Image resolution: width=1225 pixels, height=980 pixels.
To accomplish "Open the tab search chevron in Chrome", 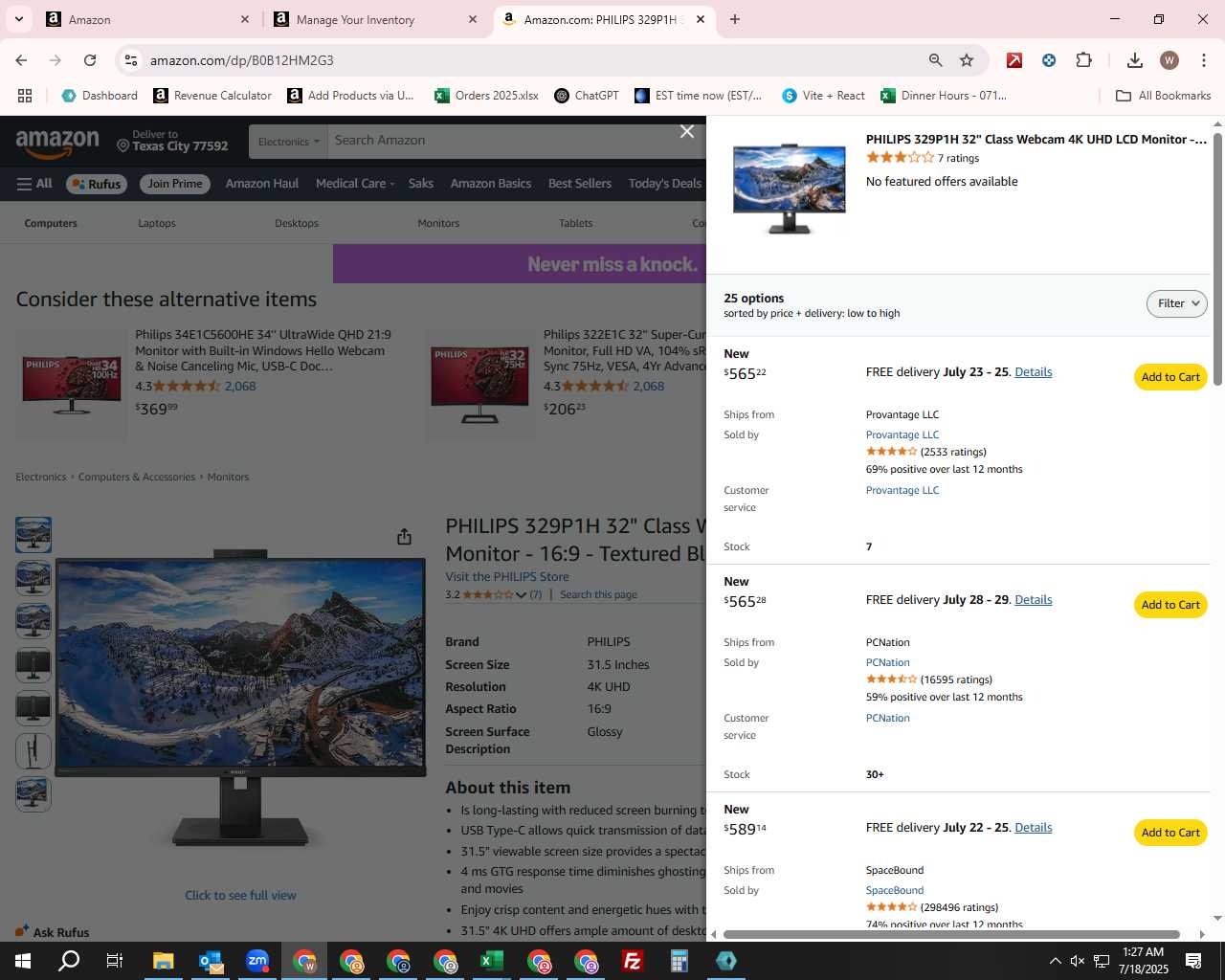I will (x=19, y=19).
